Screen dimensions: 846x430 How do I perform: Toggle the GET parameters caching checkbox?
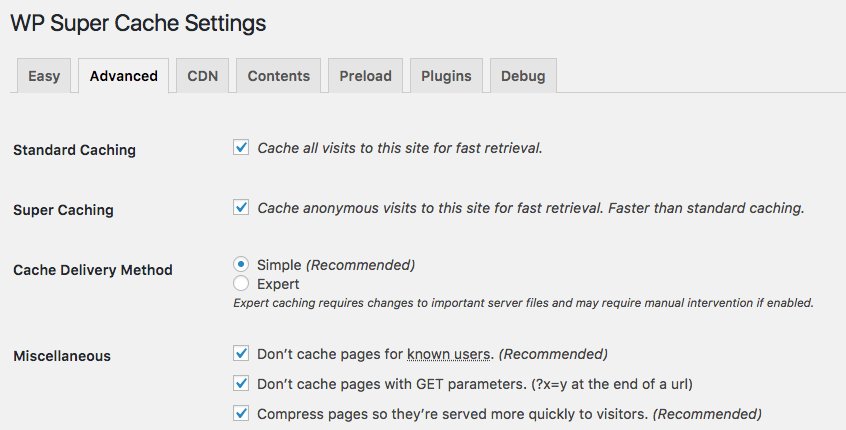[241, 383]
